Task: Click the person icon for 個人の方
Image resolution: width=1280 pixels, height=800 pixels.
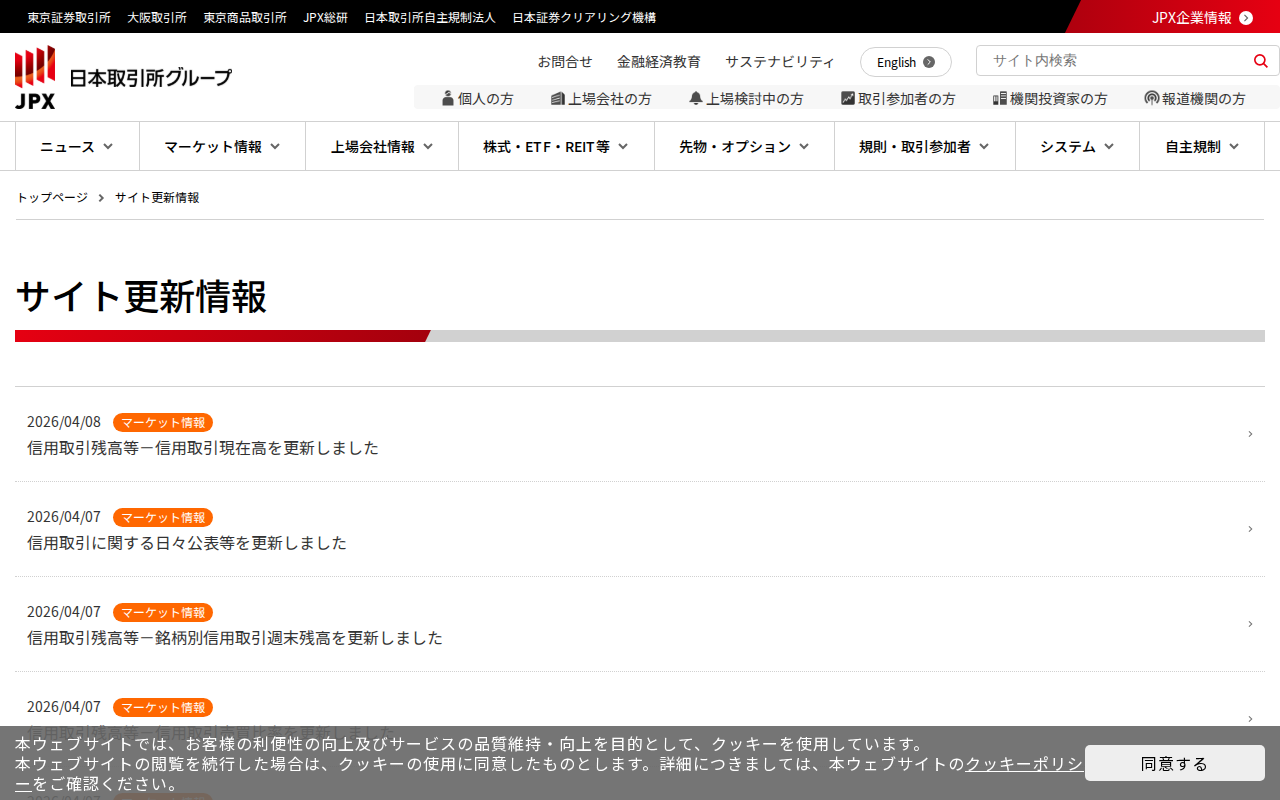Action: pos(448,98)
